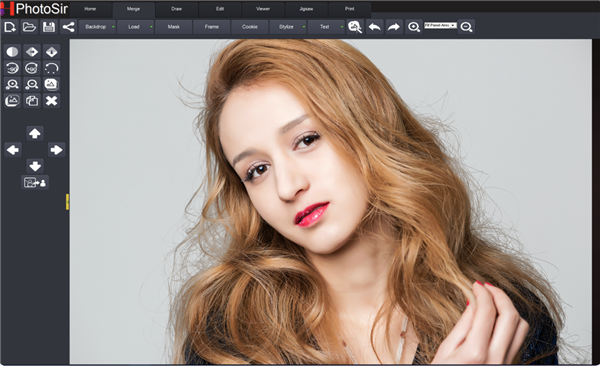This screenshot has width=600, height=366.
Task: Switch to the Home tab
Action: pyautogui.click(x=90, y=9)
